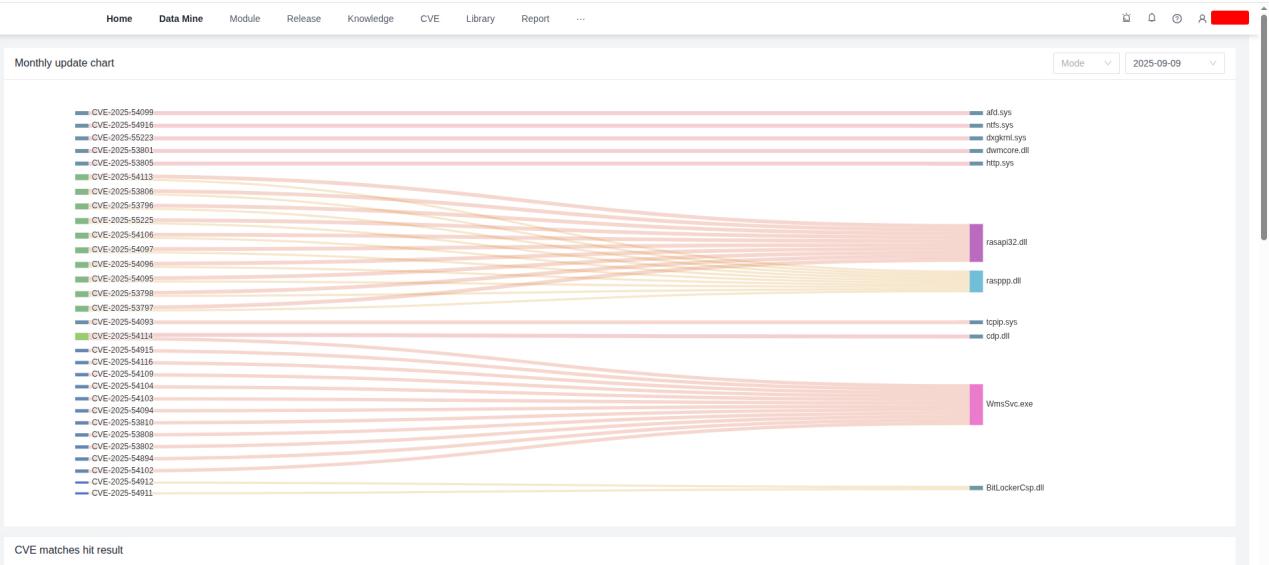Navigate to the Report page

[x=535, y=18]
